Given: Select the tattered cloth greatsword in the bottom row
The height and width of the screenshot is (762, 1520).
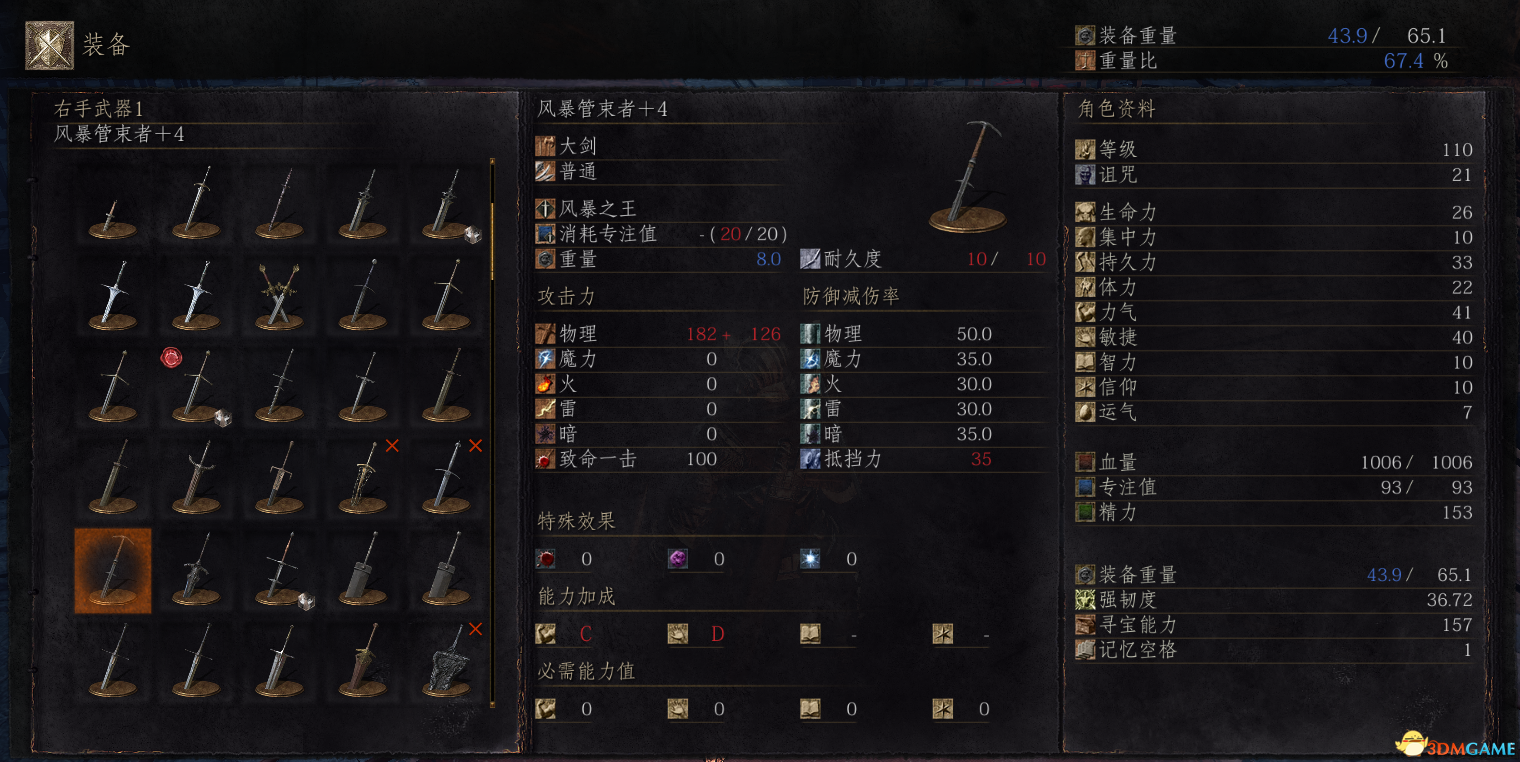Looking at the screenshot, I should click(x=446, y=658).
